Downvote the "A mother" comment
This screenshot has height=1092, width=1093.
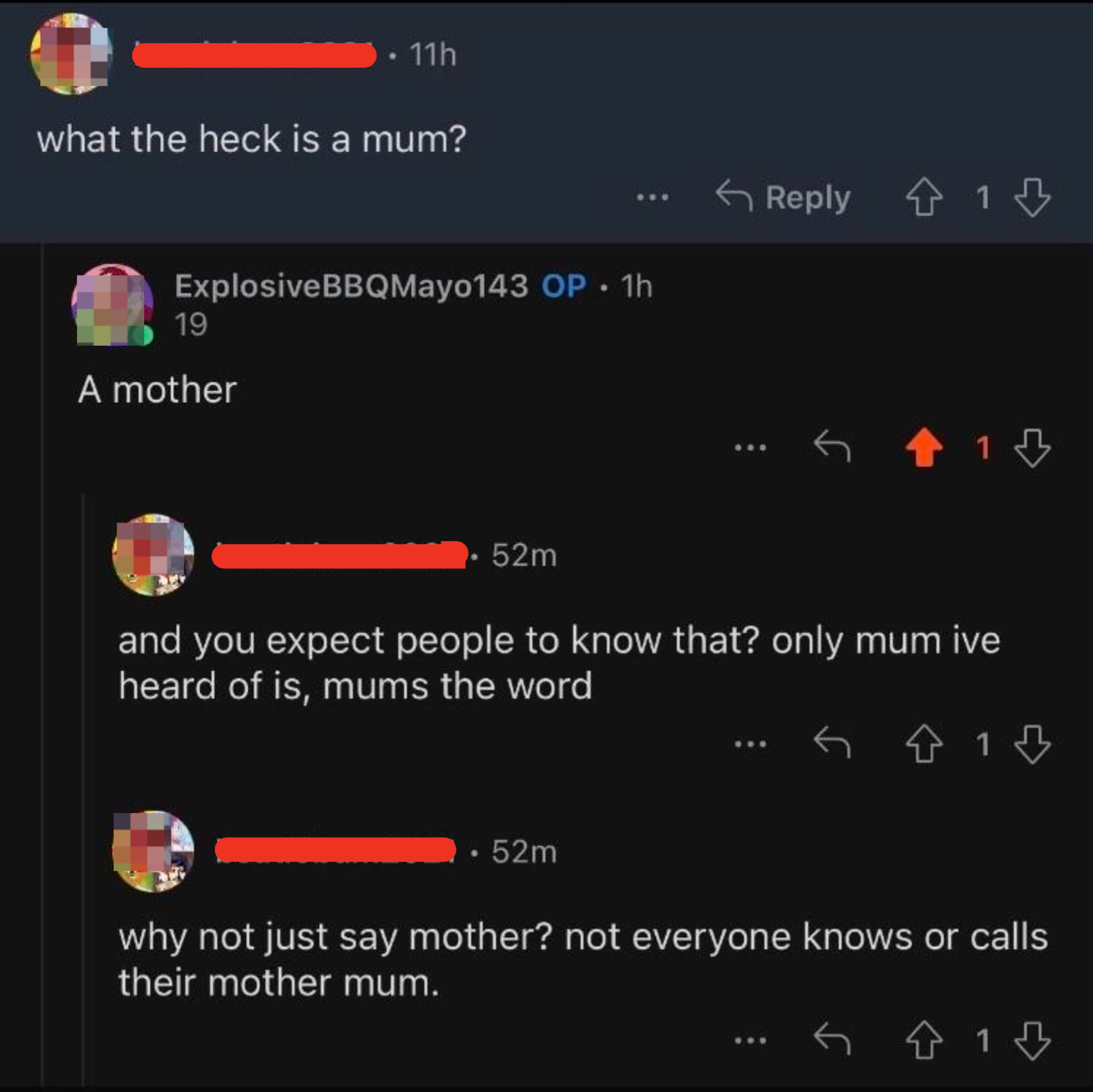[x=1032, y=448]
